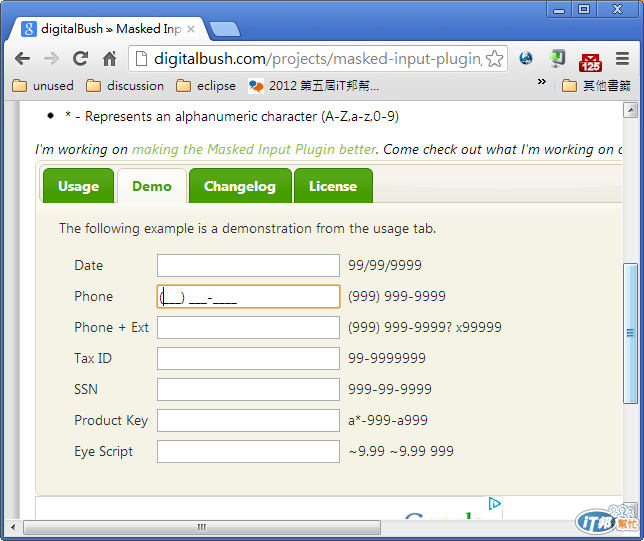The image size is (644, 541).
Task: Click the vertical scrollbar up arrow
Action: (630, 110)
